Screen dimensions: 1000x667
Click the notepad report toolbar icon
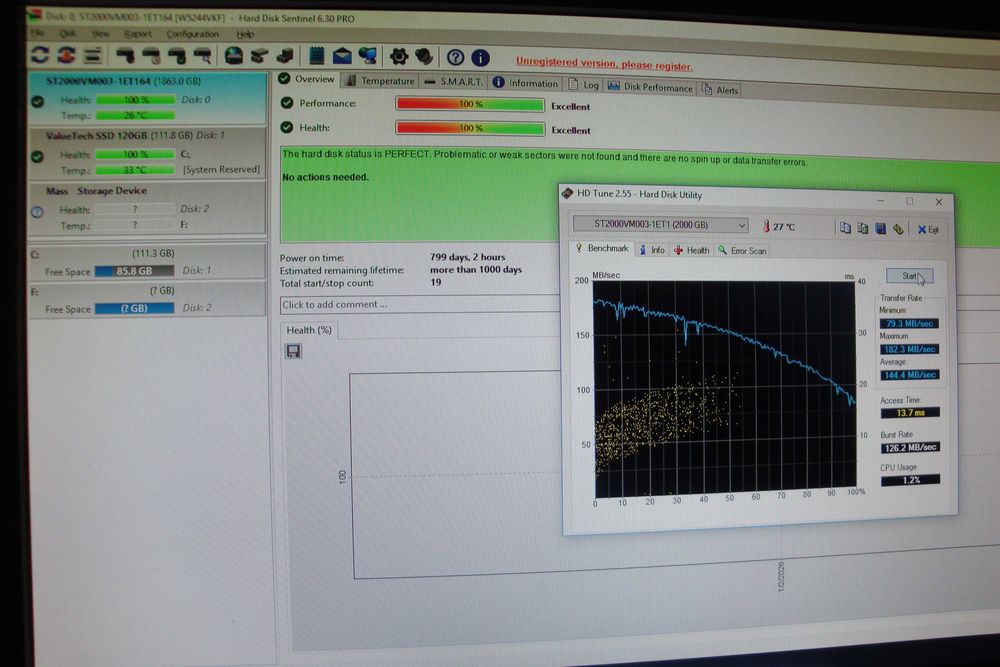(x=316, y=56)
